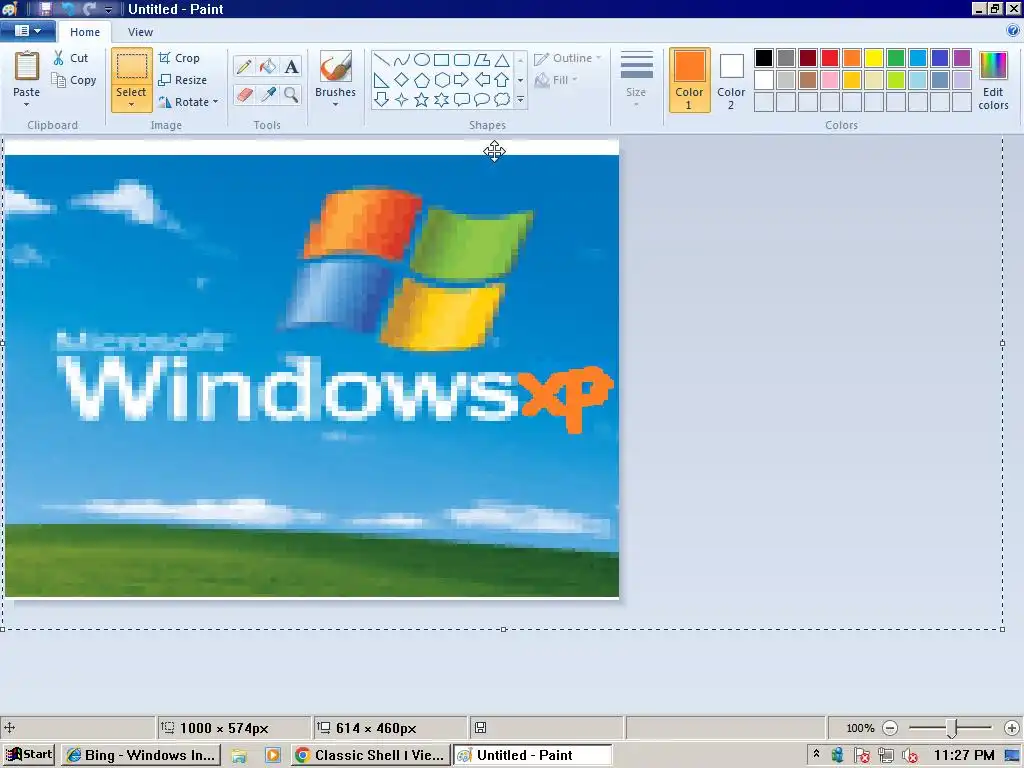
Task: Click the Resize button
Action: pyautogui.click(x=183, y=80)
